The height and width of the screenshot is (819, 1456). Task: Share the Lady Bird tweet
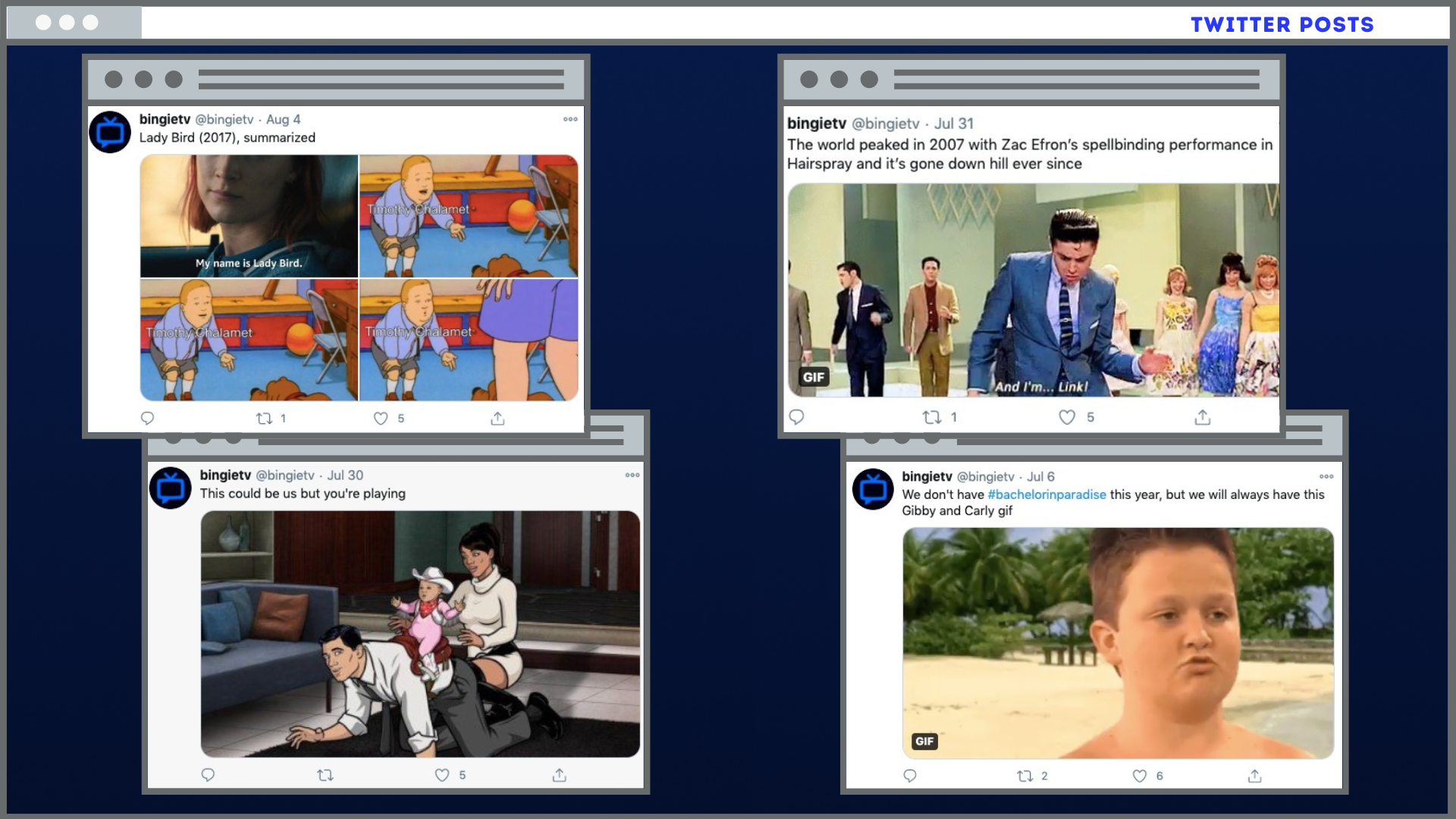coord(497,419)
